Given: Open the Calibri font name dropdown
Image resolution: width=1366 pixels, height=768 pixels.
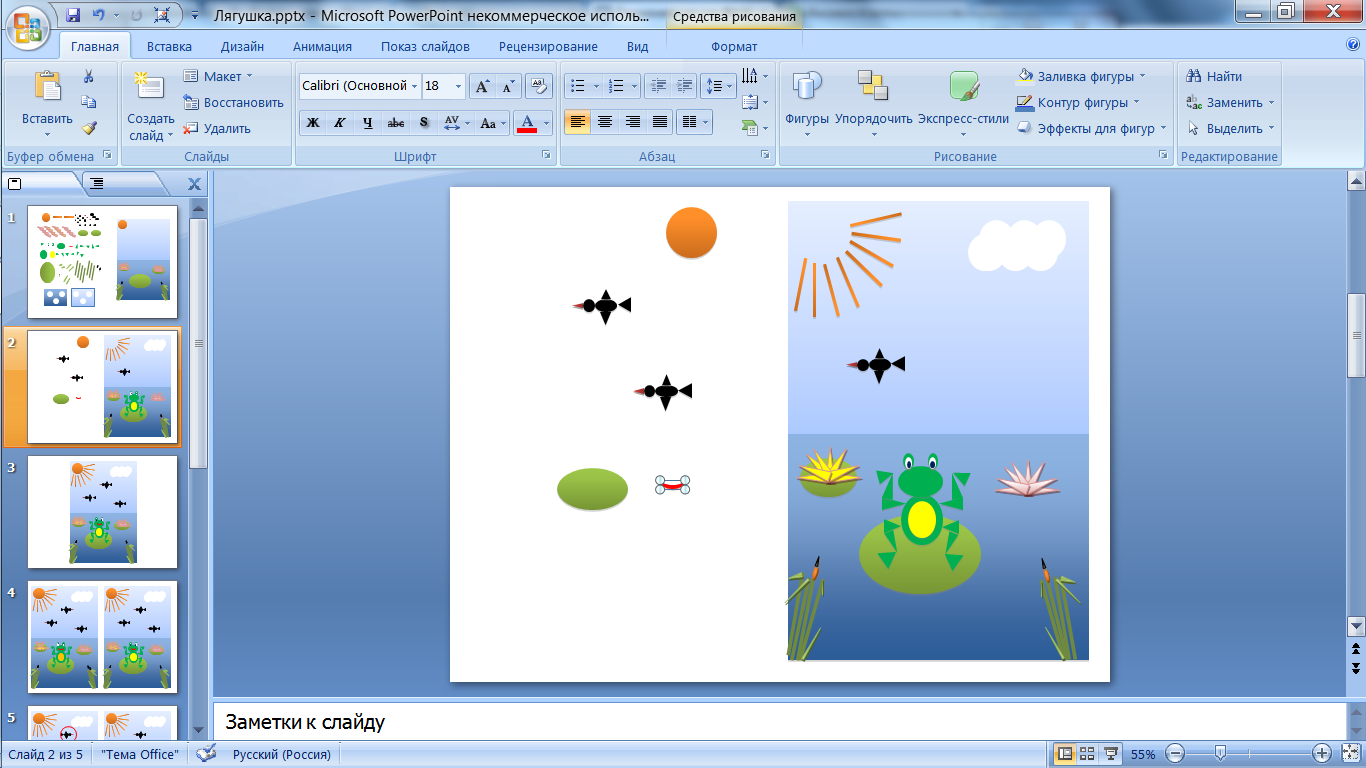Looking at the screenshot, I should 415,86.
